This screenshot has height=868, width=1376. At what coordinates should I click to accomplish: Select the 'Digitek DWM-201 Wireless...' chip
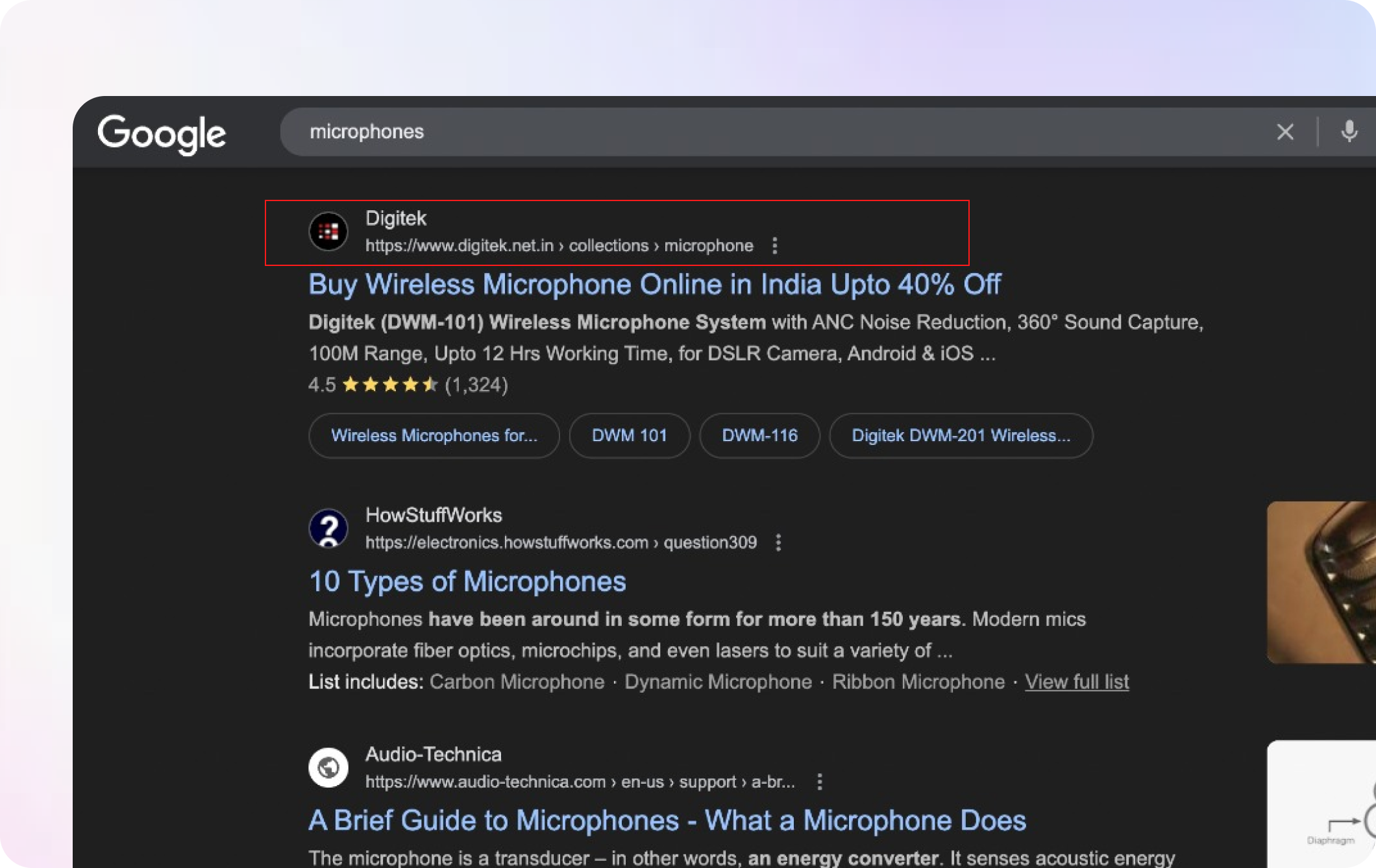pyautogui.click(x=961, y=435)
